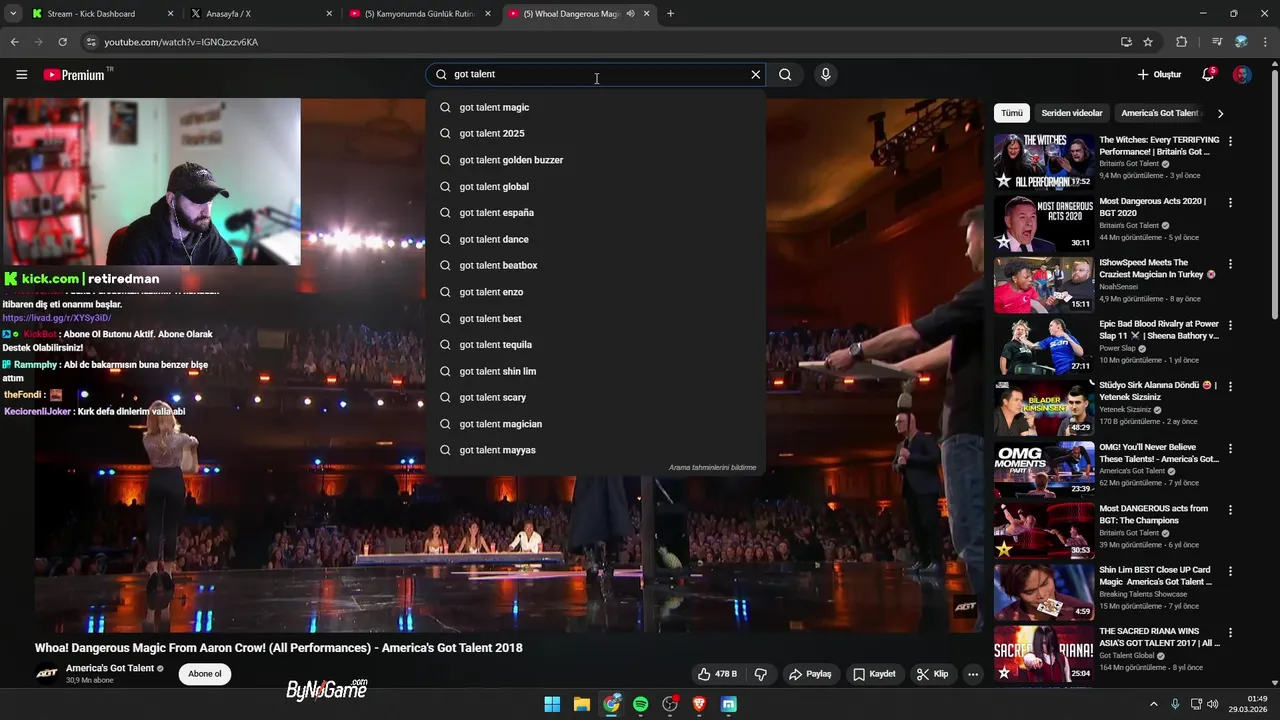The width and height of the screenshot is (1280, 720).
Task: Select suggestion 'got talent scary'
Action: tap(596, 397)
